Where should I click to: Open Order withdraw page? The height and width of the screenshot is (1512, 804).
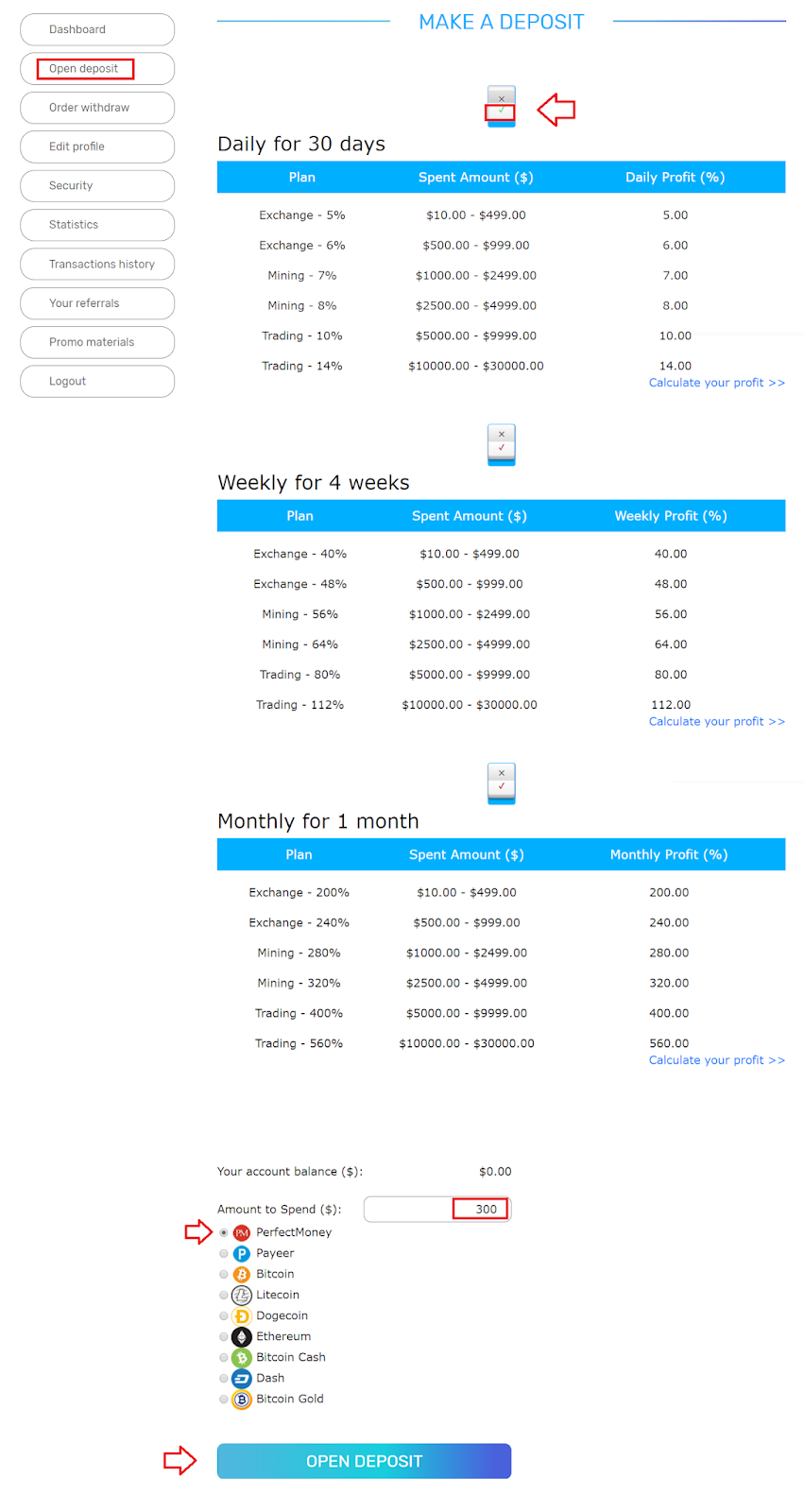[97, 108]
